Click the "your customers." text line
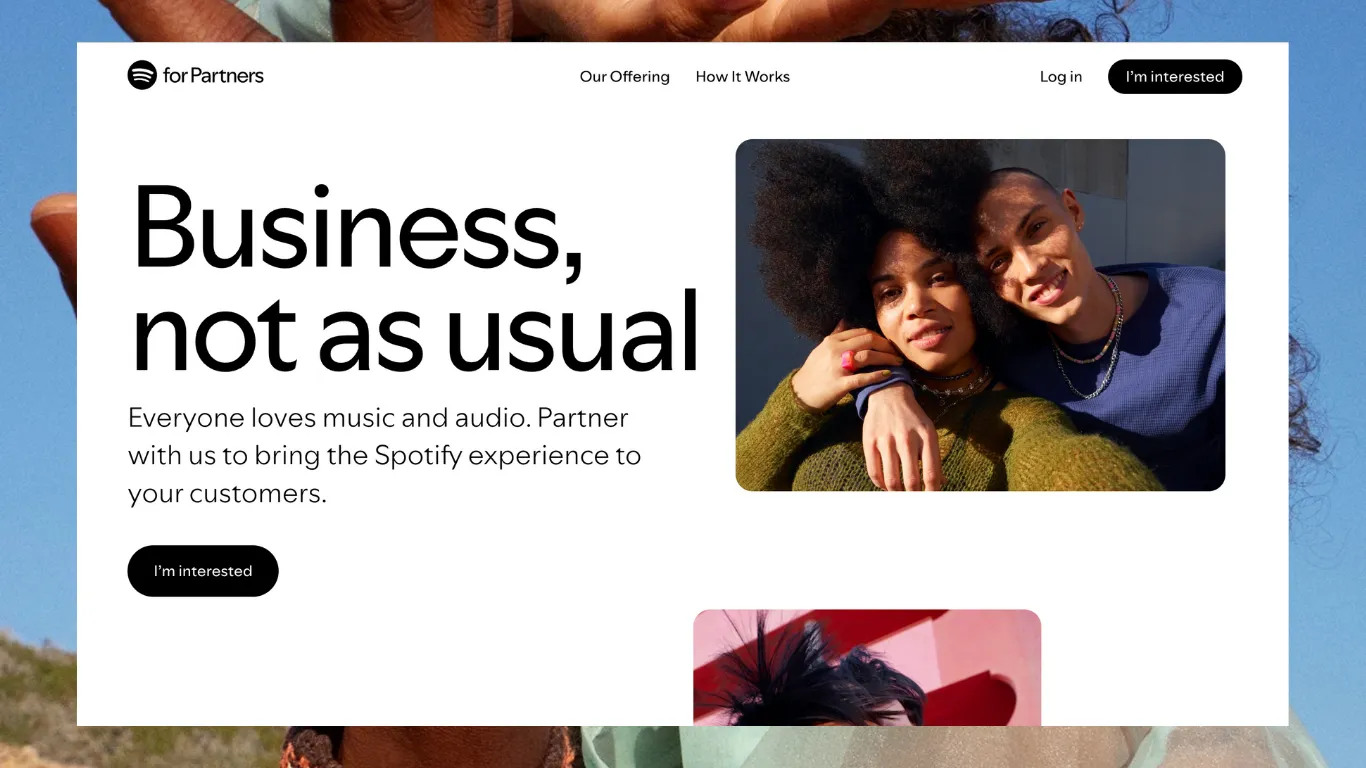 point(227,494)
